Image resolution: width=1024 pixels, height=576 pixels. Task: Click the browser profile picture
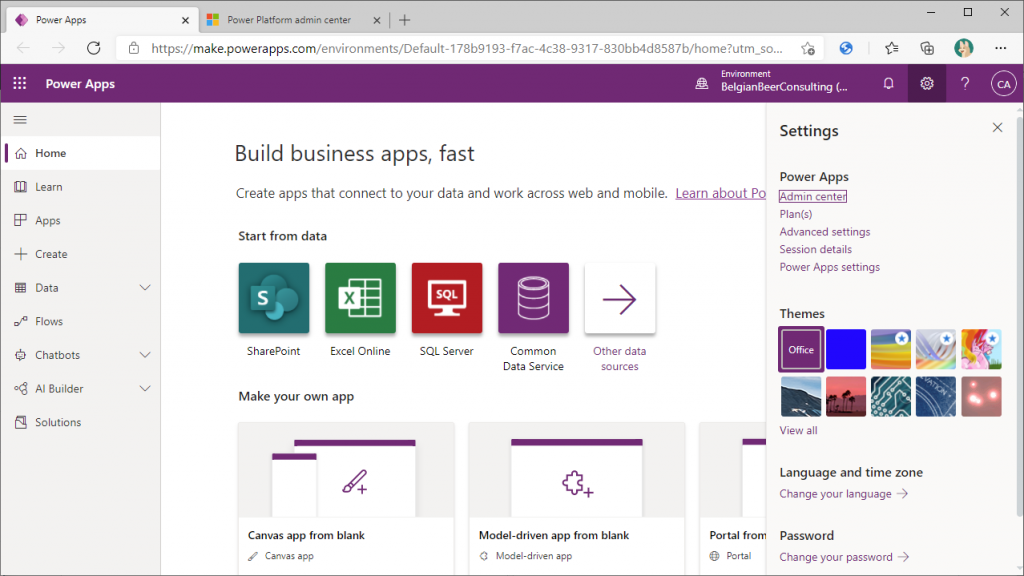click(x=963, y=48)
